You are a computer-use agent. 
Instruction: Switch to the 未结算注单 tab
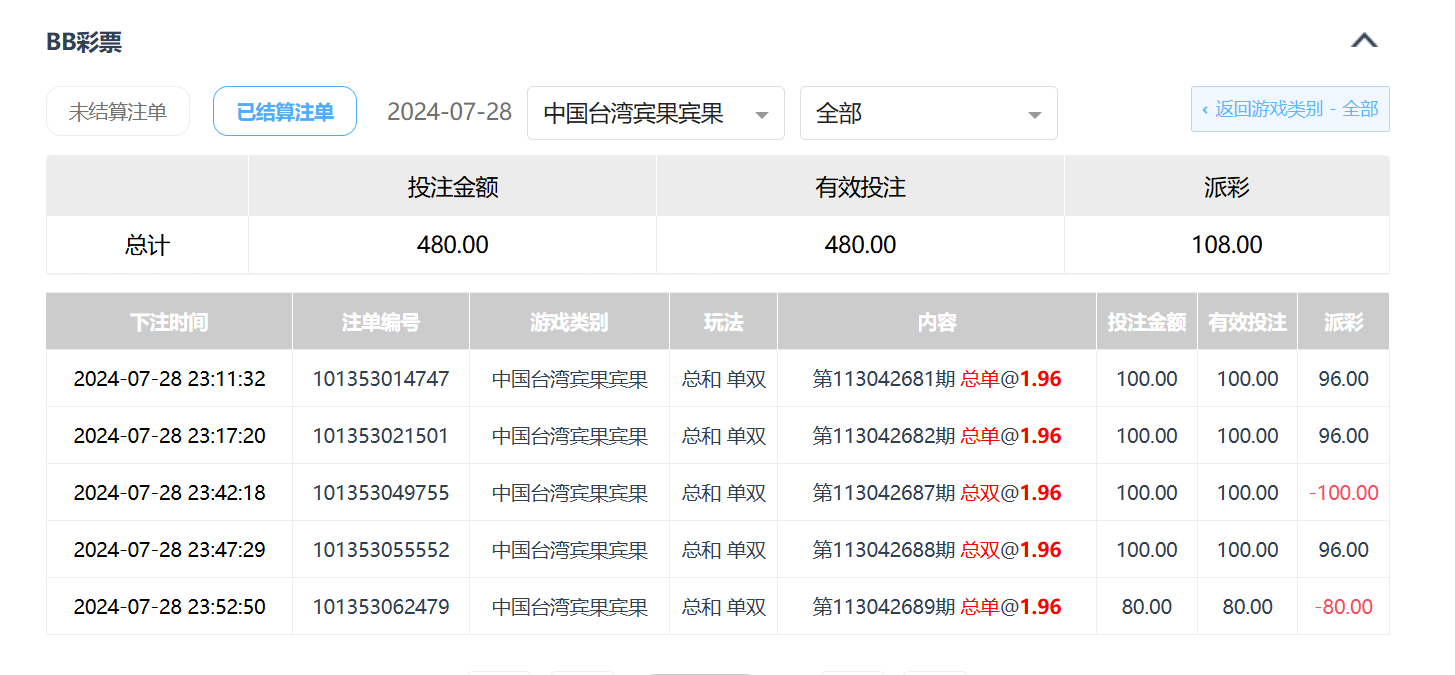(118, 112)
